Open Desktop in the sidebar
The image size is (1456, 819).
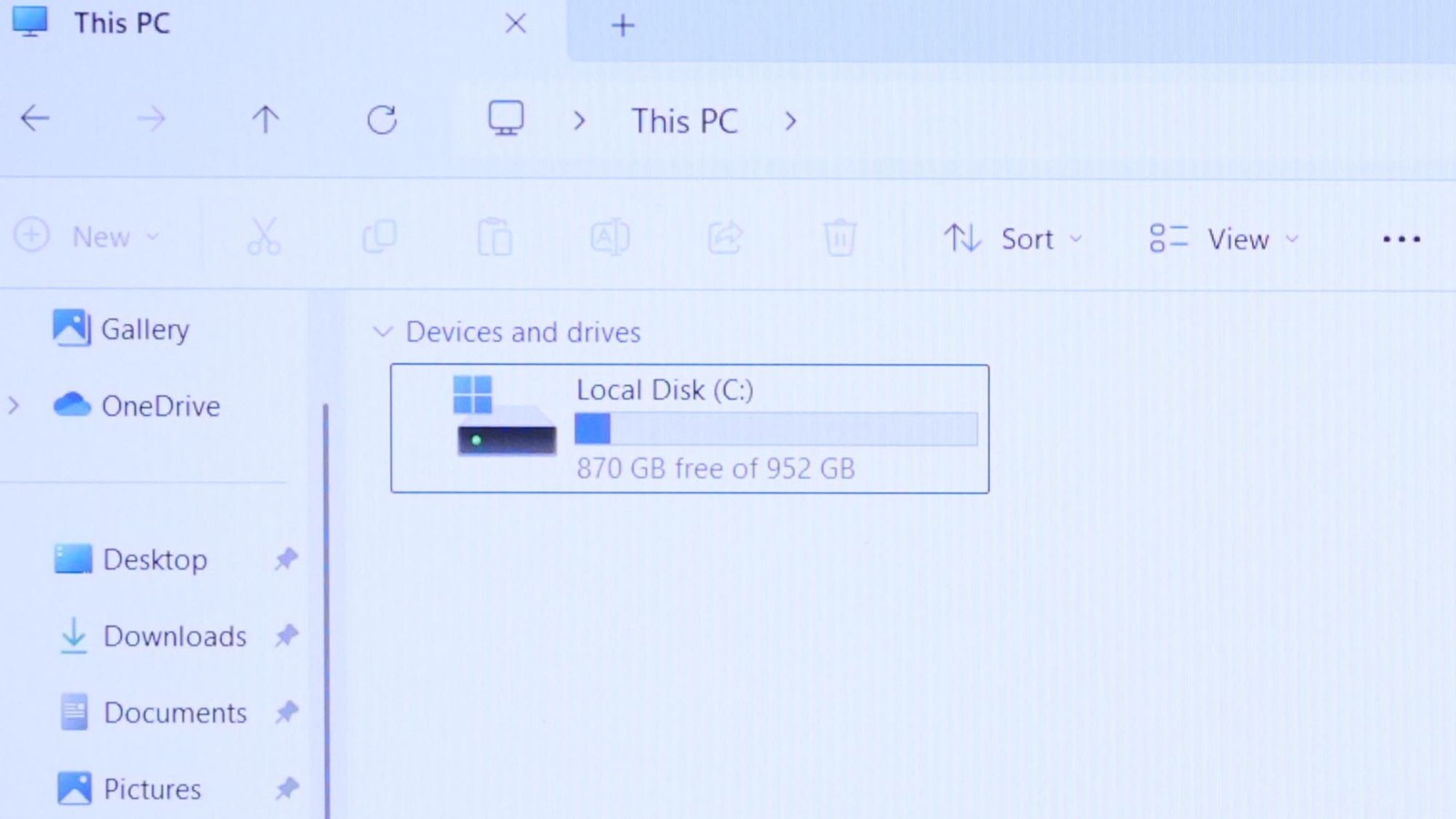(131, 559)
